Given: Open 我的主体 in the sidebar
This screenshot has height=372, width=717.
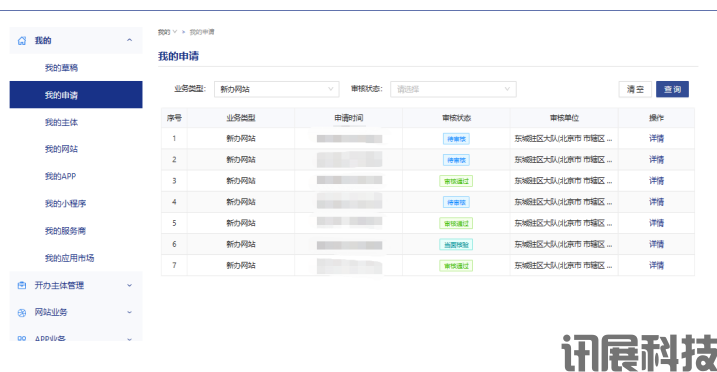Looking at the screenshot, I should [61, 122].
